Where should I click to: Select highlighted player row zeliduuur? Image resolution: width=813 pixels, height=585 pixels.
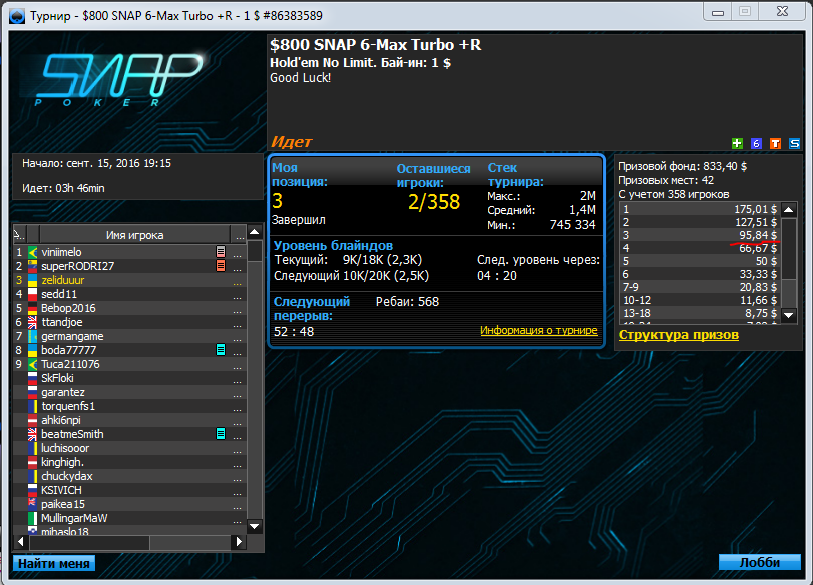[x=130, y=280]
